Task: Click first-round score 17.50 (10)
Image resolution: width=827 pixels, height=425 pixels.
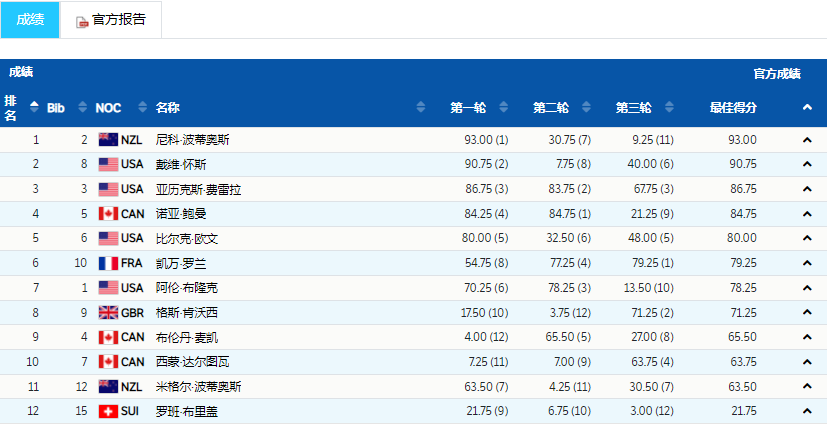Action: coord(485,312)
